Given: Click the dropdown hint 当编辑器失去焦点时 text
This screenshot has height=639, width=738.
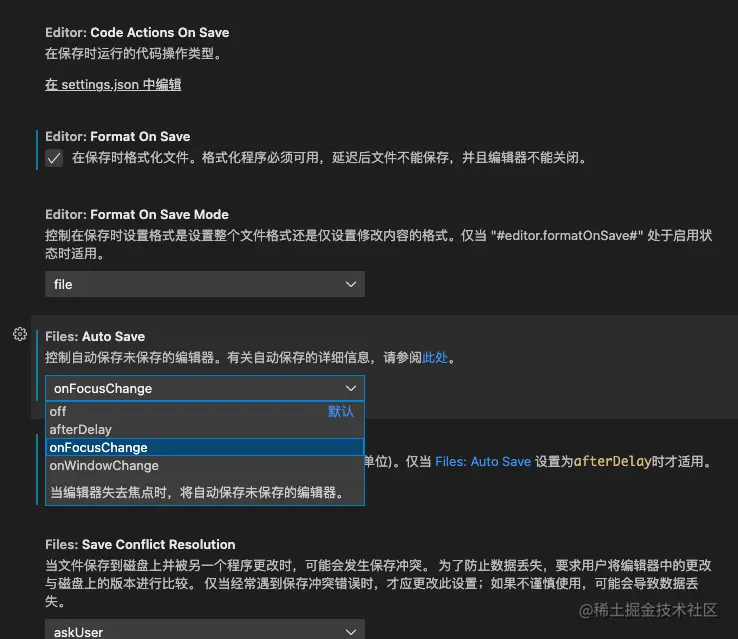Looking at the screenshot, I should tap(198, 493).
